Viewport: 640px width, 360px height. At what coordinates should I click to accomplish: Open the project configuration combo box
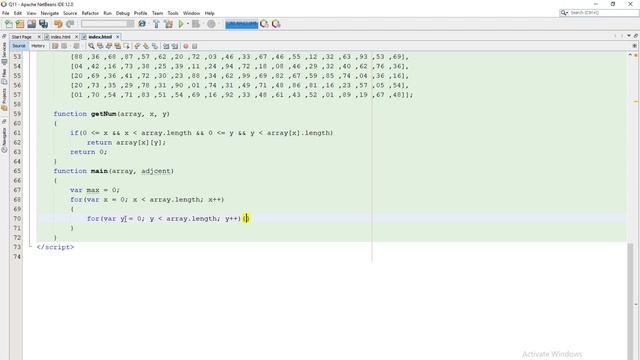point(107,24)
